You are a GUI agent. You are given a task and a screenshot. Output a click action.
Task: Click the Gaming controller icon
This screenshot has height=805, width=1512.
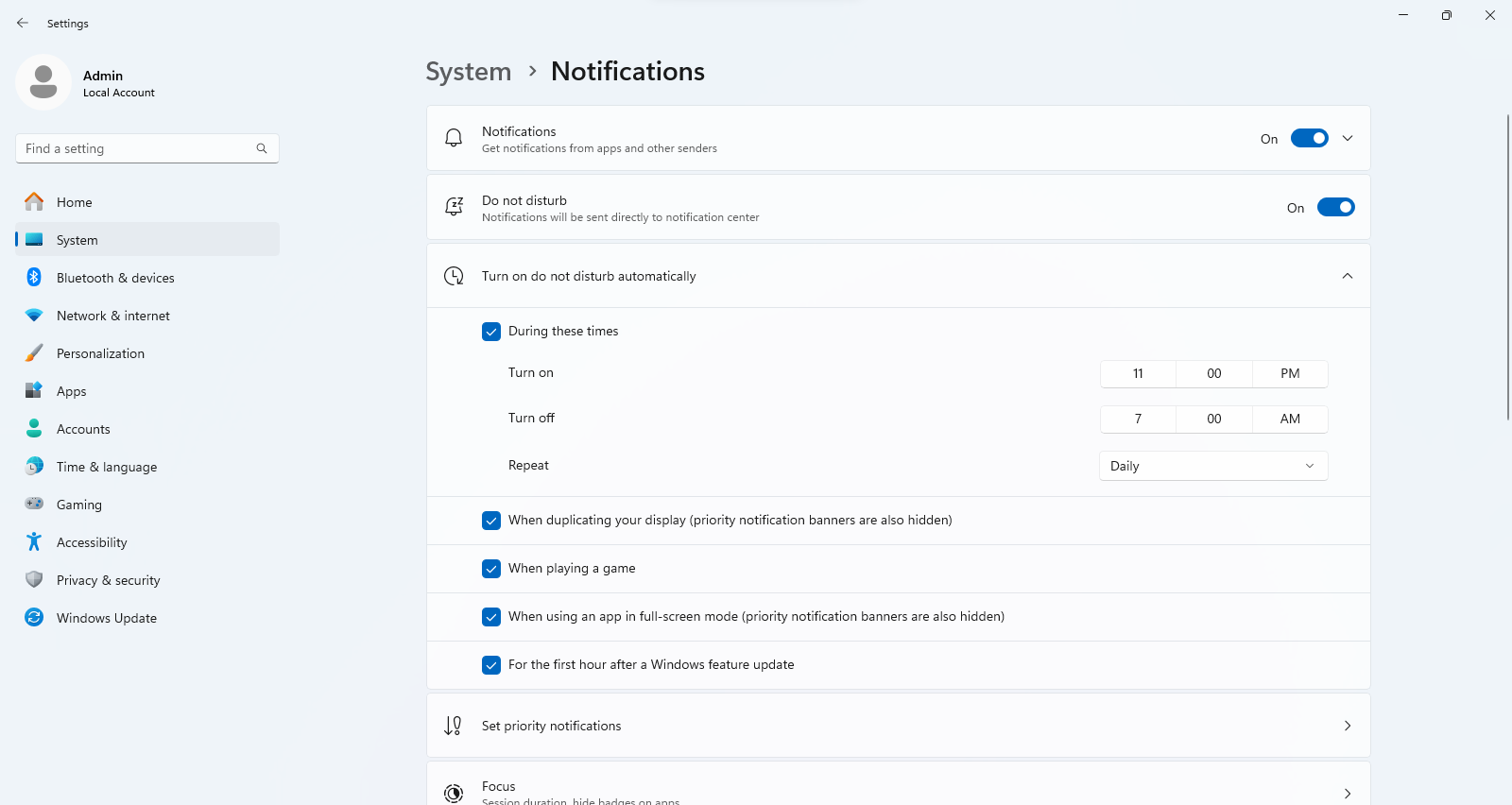[x=34, y=504]
